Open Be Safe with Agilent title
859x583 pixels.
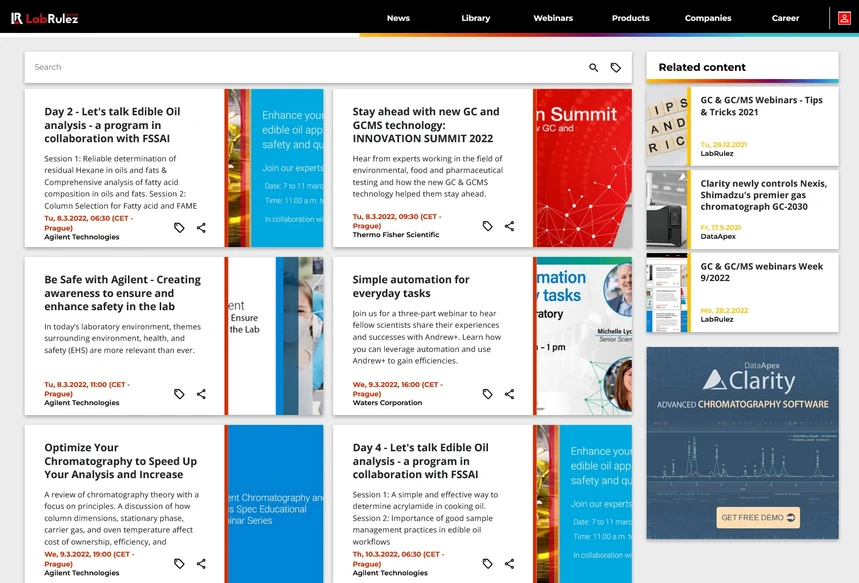pyautogui.click(x=122, y=293)
